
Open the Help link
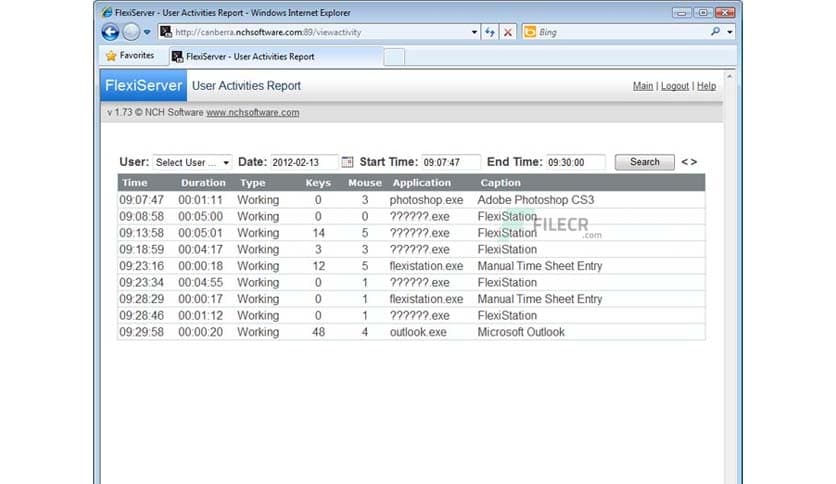click(x=706, y=86)
